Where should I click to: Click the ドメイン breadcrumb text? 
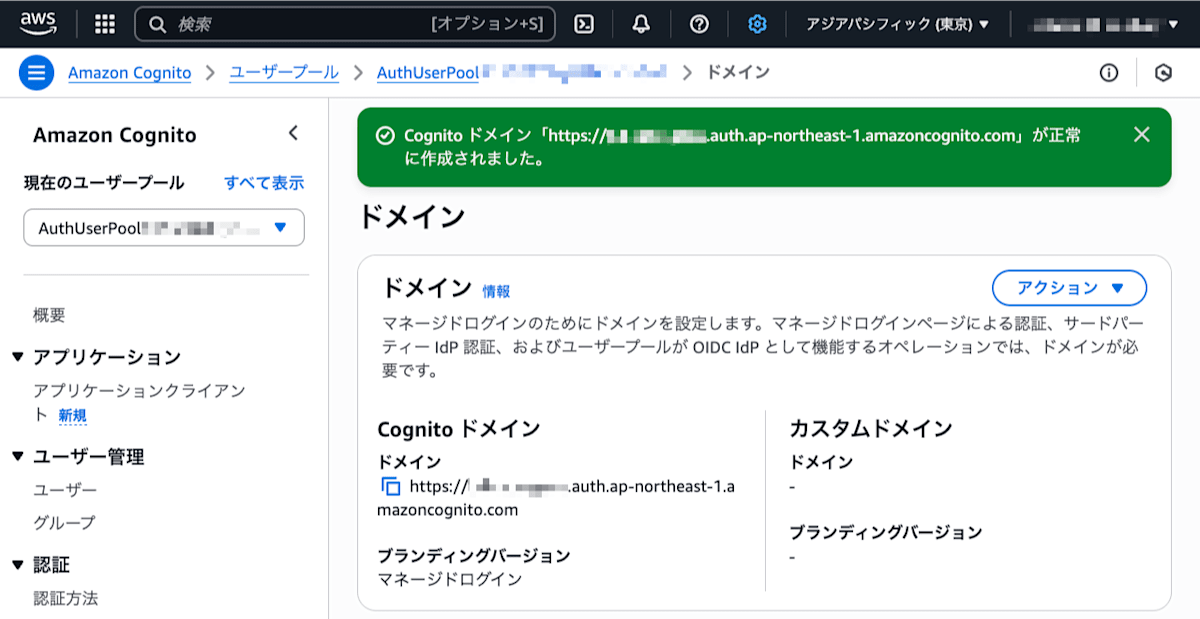tap(738, 73)
